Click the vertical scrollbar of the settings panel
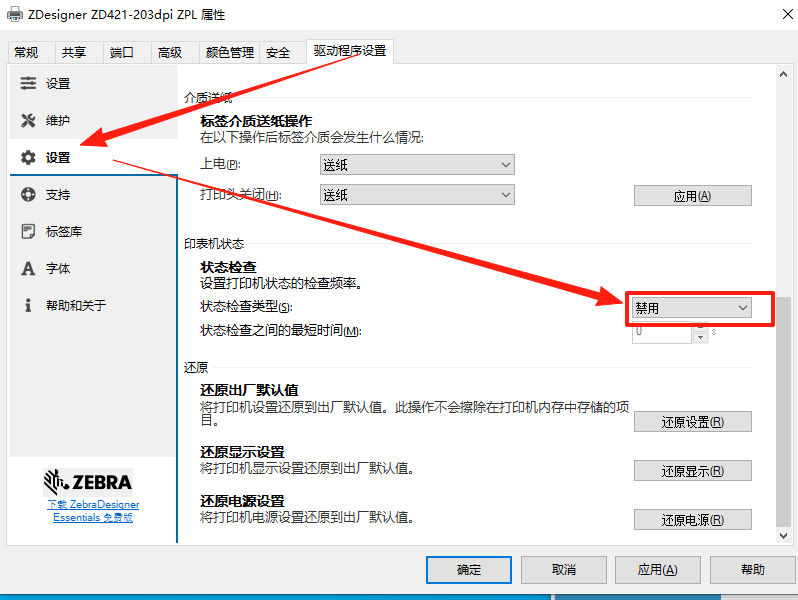The height and width of the screenshot is (600, 798). tap(783, 300)
